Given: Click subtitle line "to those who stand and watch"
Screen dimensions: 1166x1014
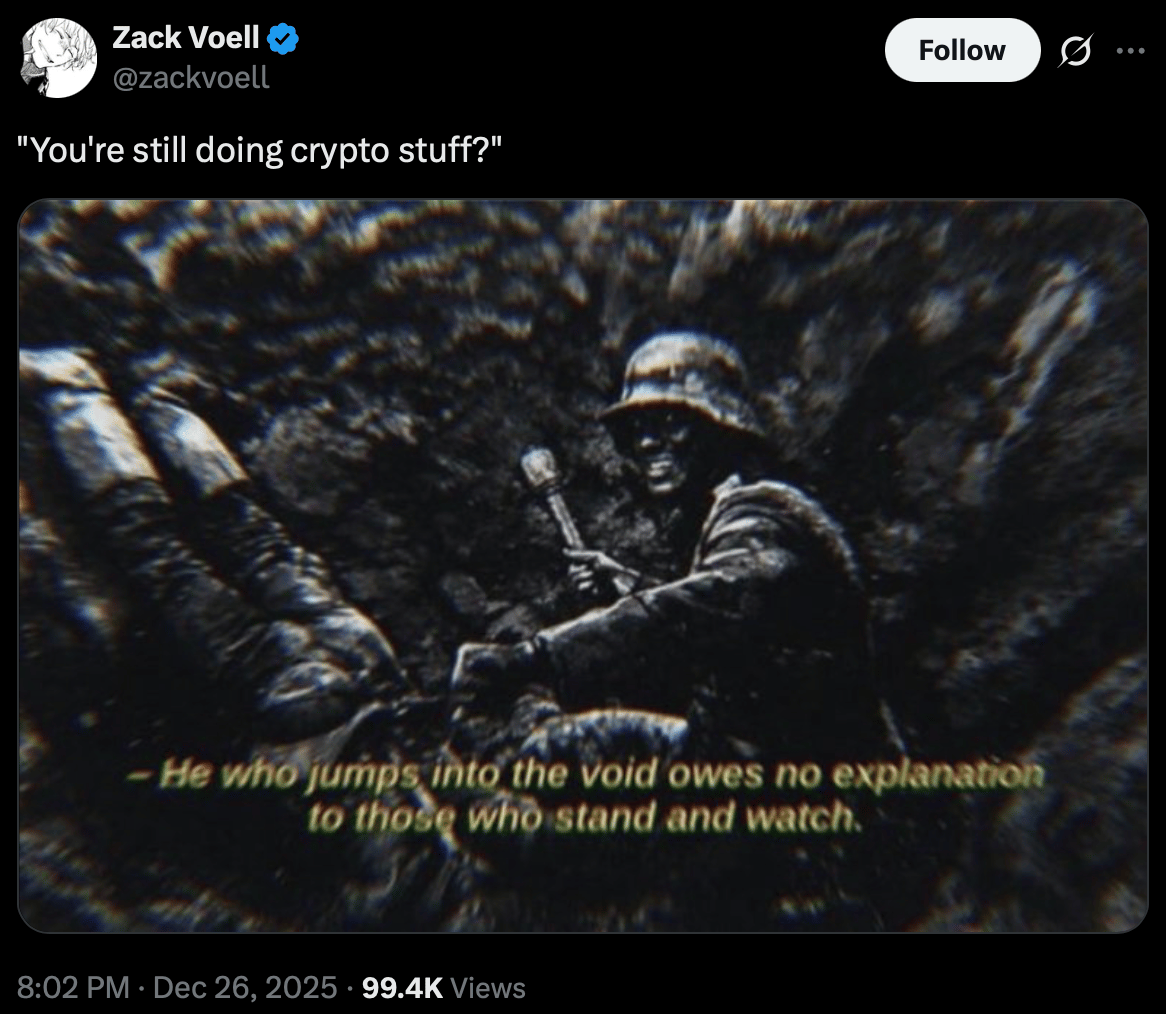Looking at the screenshot, I should tap(585, 818).
